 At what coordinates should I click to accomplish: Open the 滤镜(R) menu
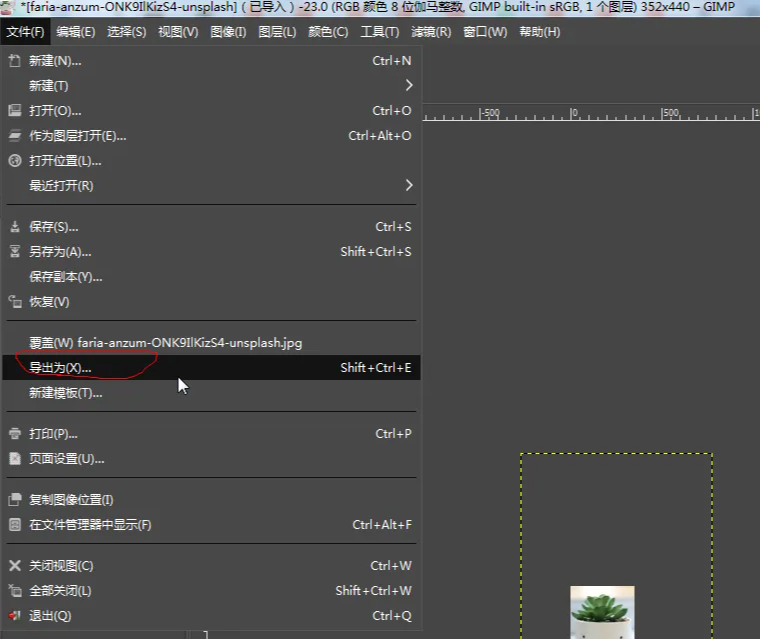point(431,32)
